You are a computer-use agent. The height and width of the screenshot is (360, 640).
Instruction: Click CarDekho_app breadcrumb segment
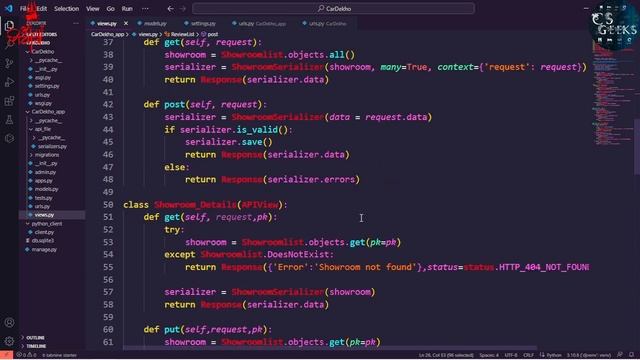107,34
